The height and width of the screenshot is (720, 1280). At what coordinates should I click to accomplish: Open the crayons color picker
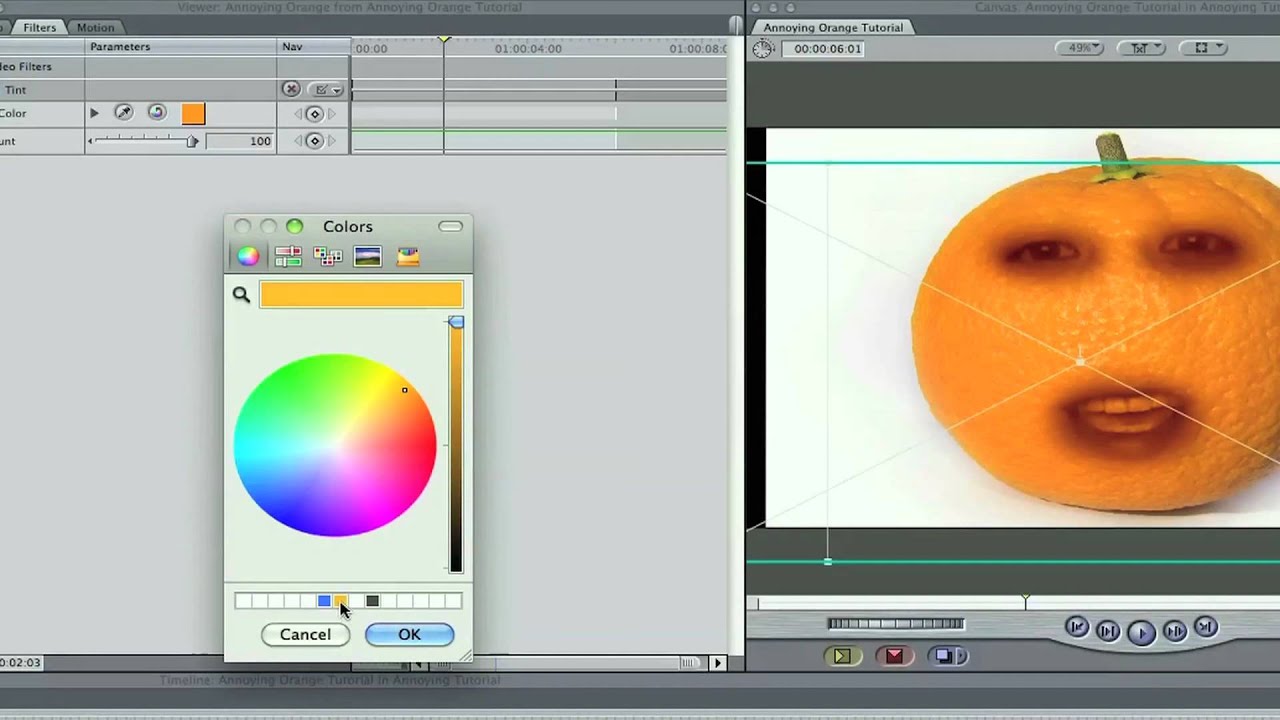(x=408, y=257)
